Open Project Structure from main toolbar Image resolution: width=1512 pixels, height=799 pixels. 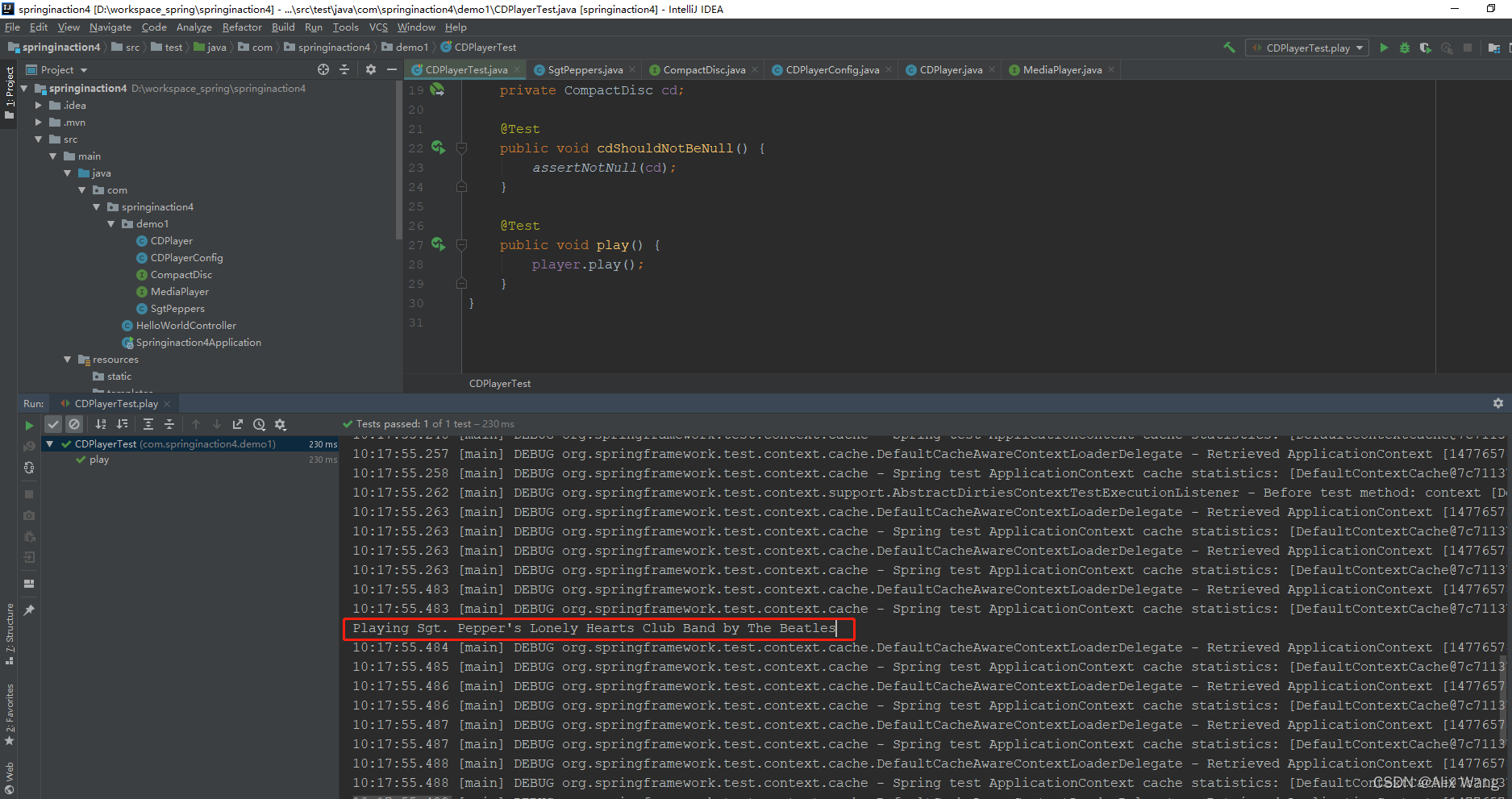click(x=1493, y=48)
